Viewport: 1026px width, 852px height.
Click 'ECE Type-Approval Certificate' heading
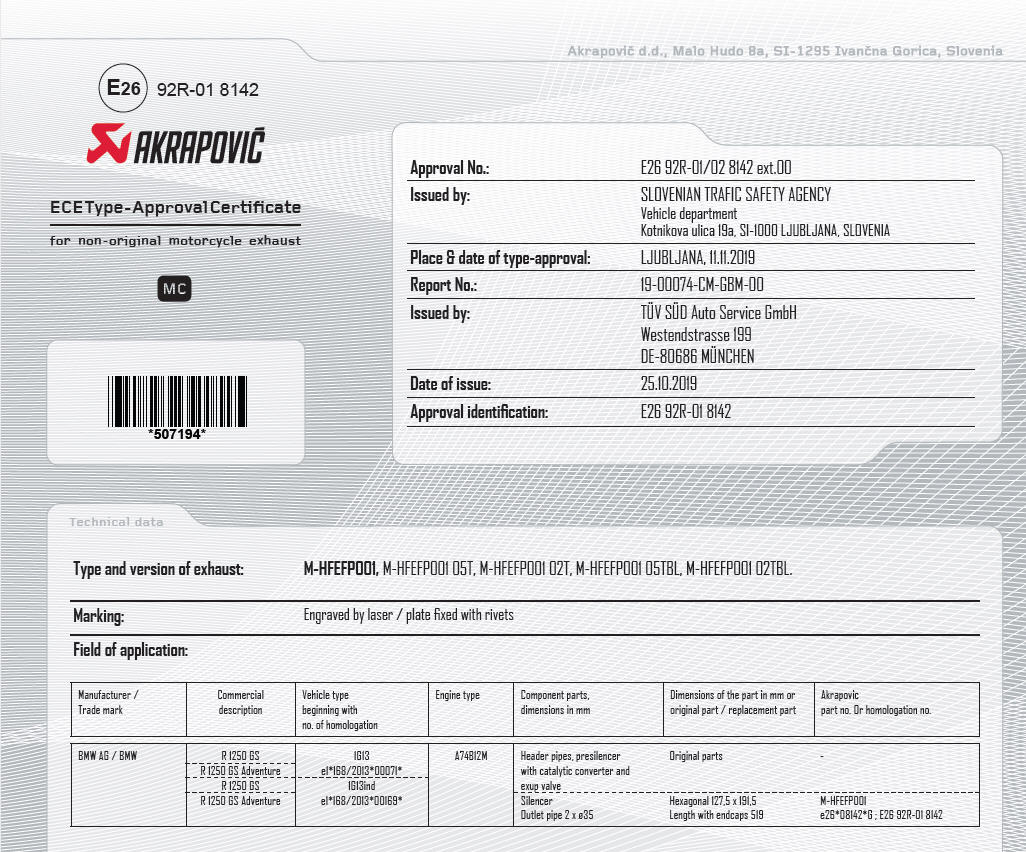[175, 207]
